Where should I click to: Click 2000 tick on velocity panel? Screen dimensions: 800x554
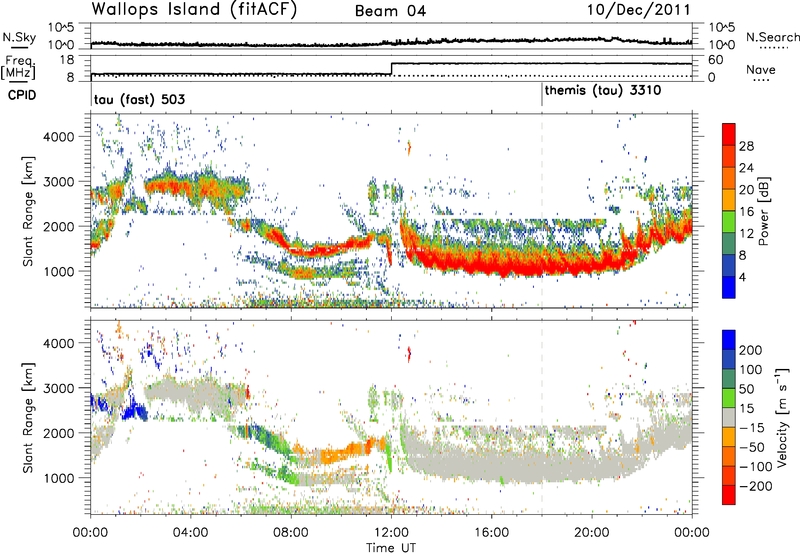point(58,433)
